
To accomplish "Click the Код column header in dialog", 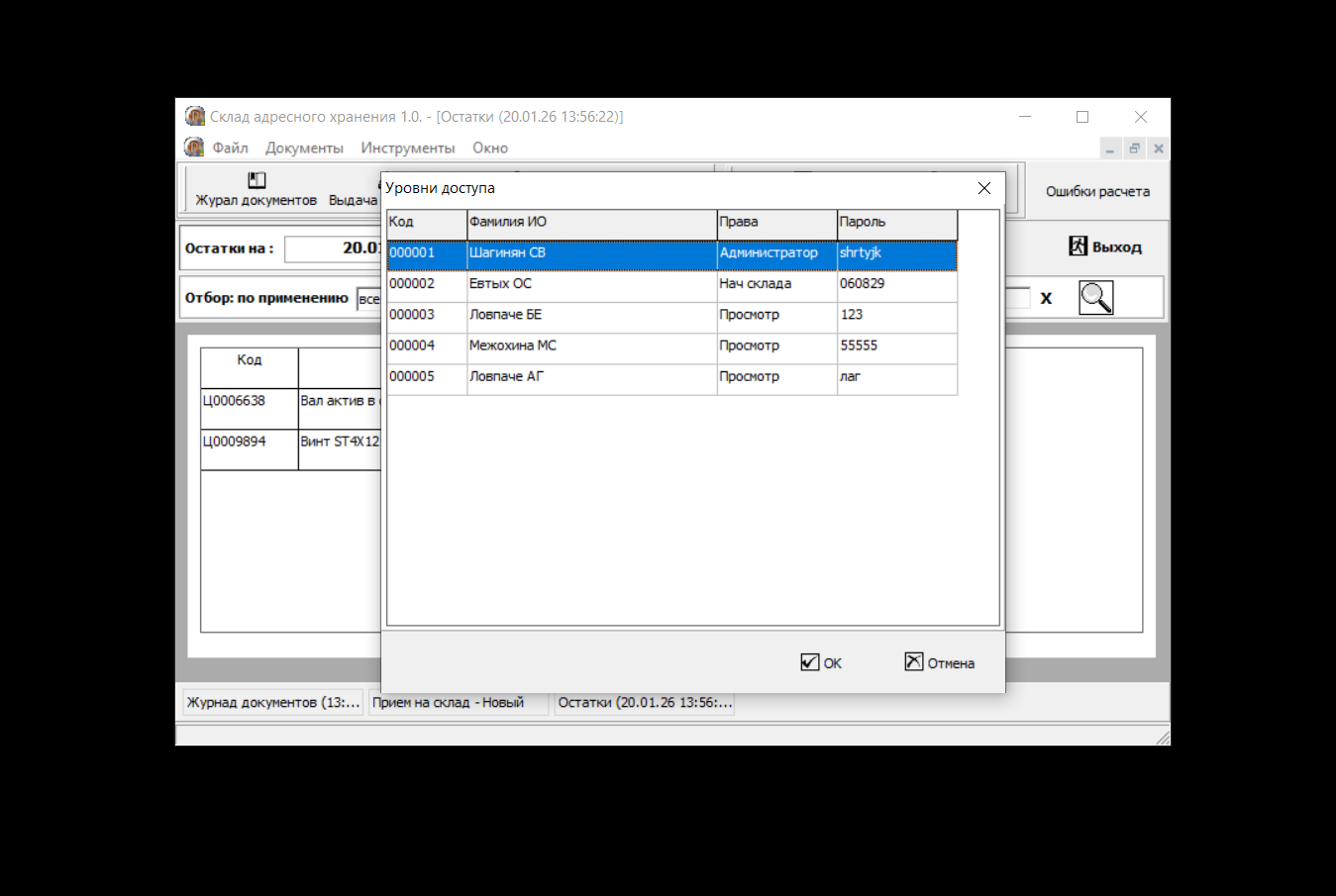I will coord(426,224).
